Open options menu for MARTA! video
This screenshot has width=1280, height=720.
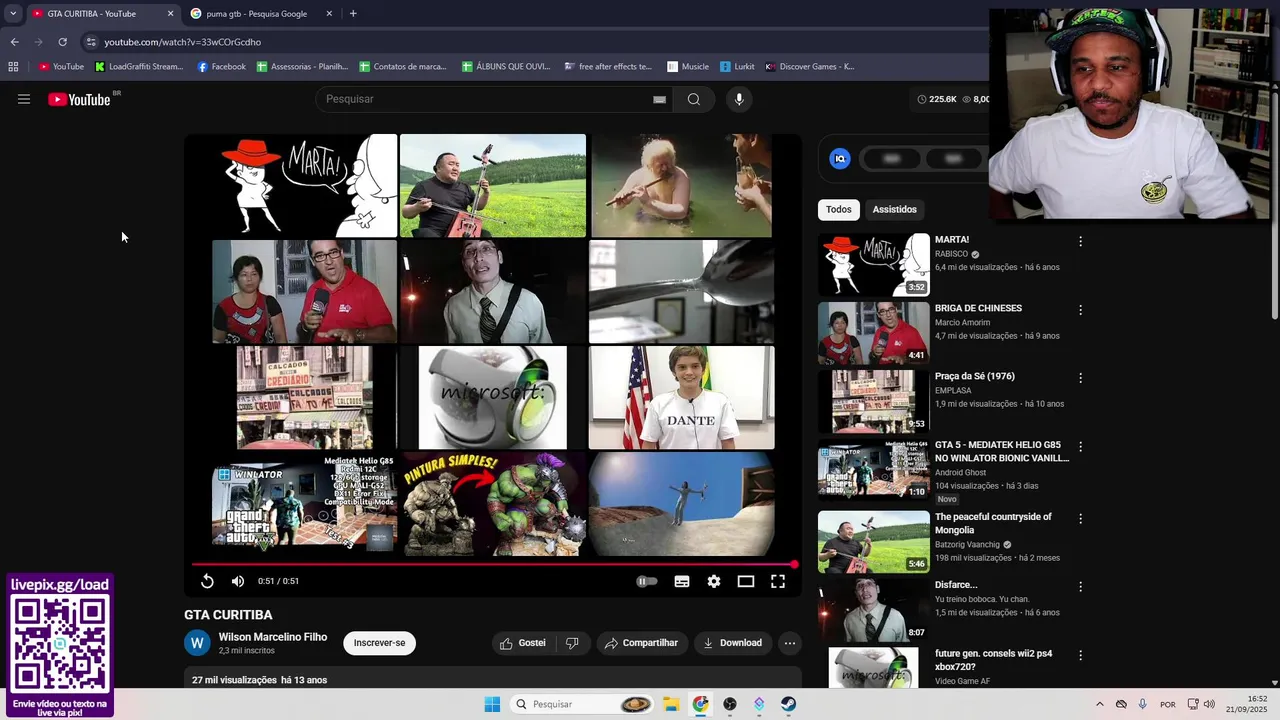click(1080, 241)
